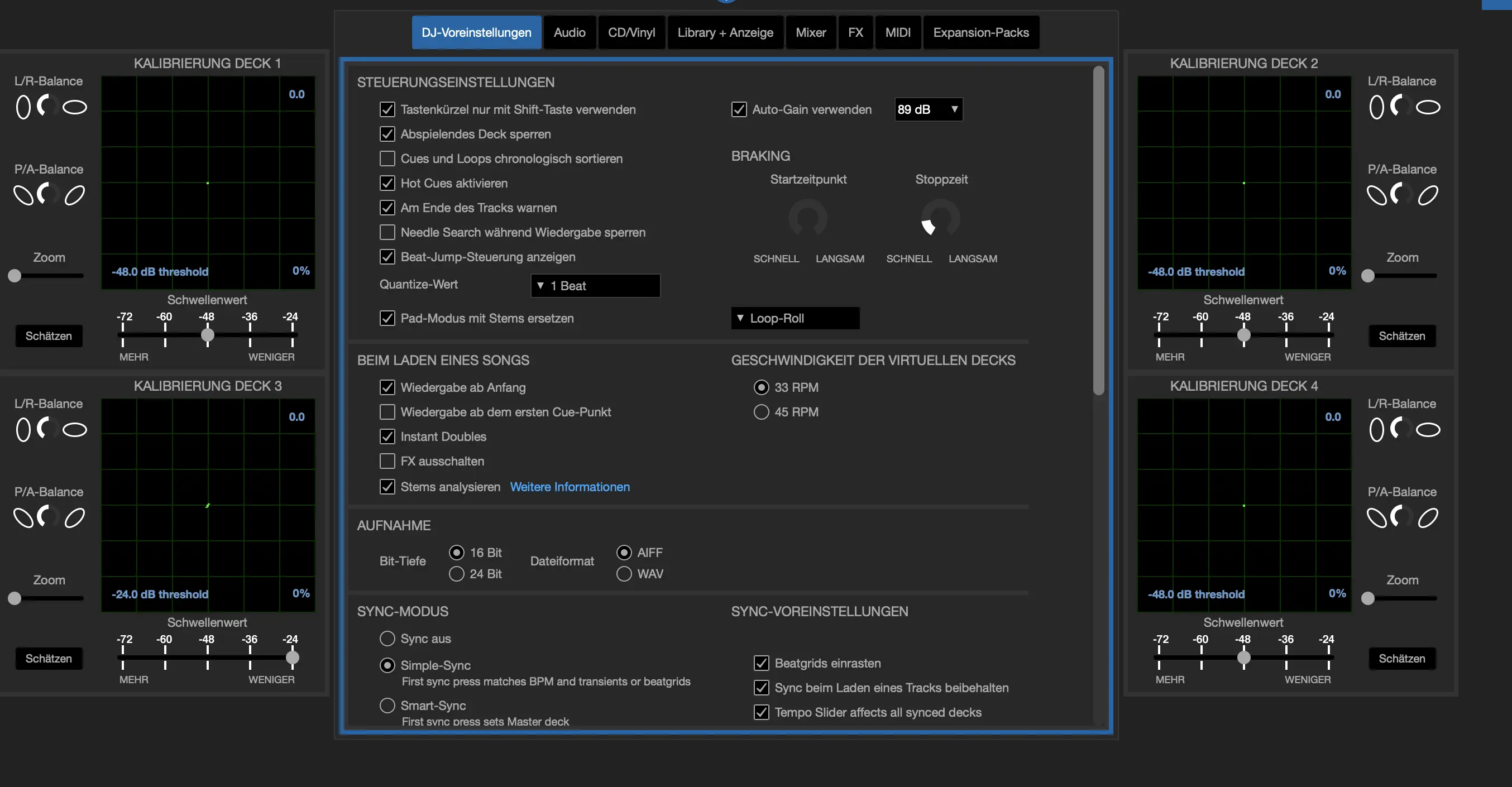Open the Expansion-Packs tab
The image size is (1512, 787).
[x=980, y=32]
